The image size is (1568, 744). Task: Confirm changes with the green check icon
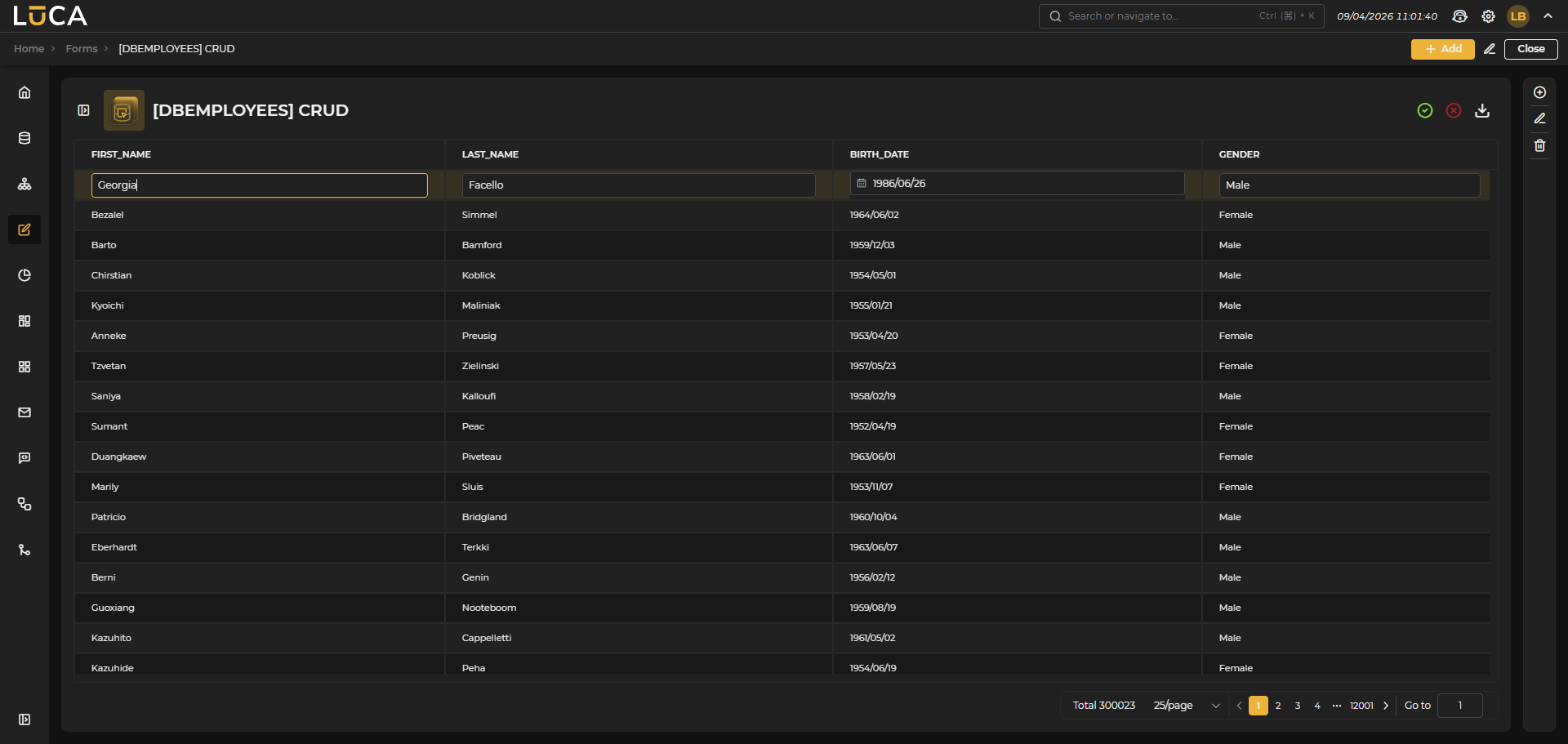coord(1425,110)
